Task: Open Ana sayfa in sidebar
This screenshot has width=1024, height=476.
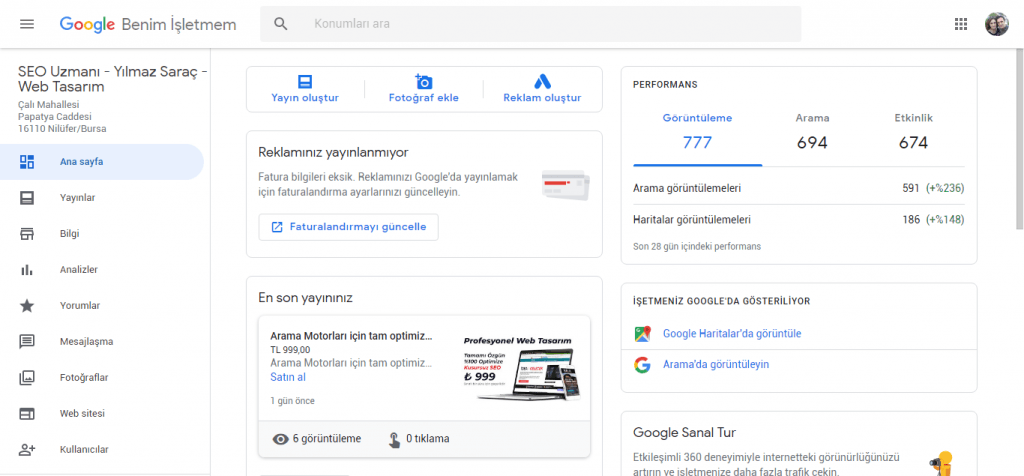Action: [x=102, y=162]
